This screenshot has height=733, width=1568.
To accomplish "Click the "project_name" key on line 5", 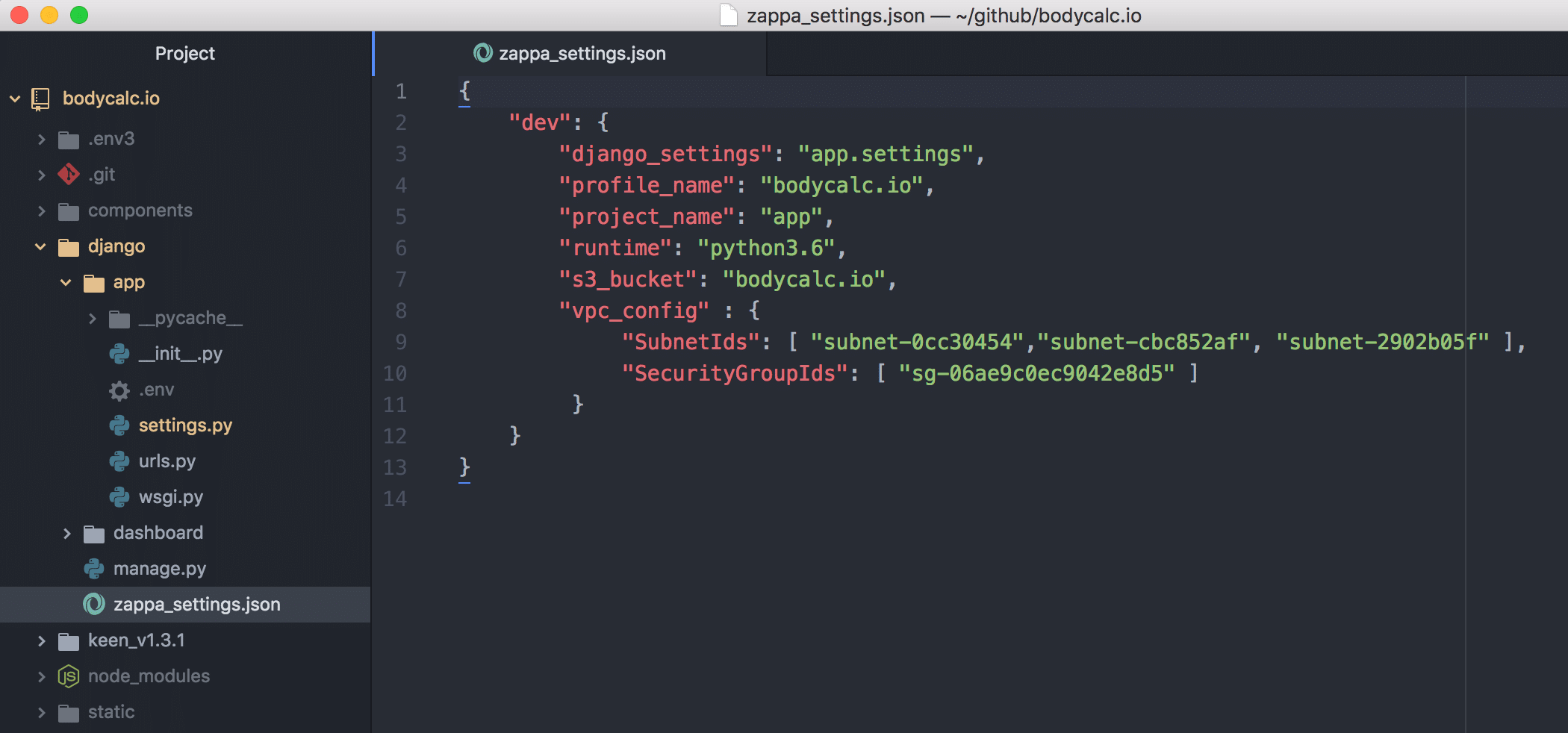I will click(x=647, y=216).
